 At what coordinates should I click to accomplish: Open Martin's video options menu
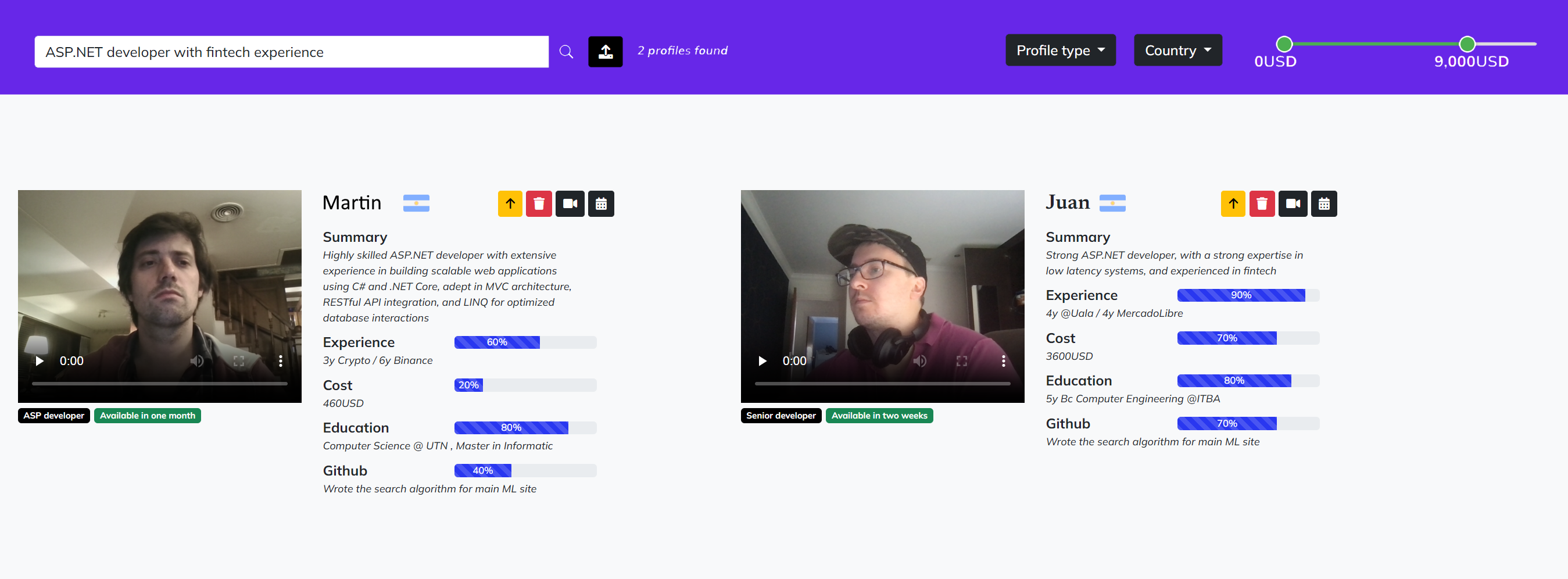[281, 361]
